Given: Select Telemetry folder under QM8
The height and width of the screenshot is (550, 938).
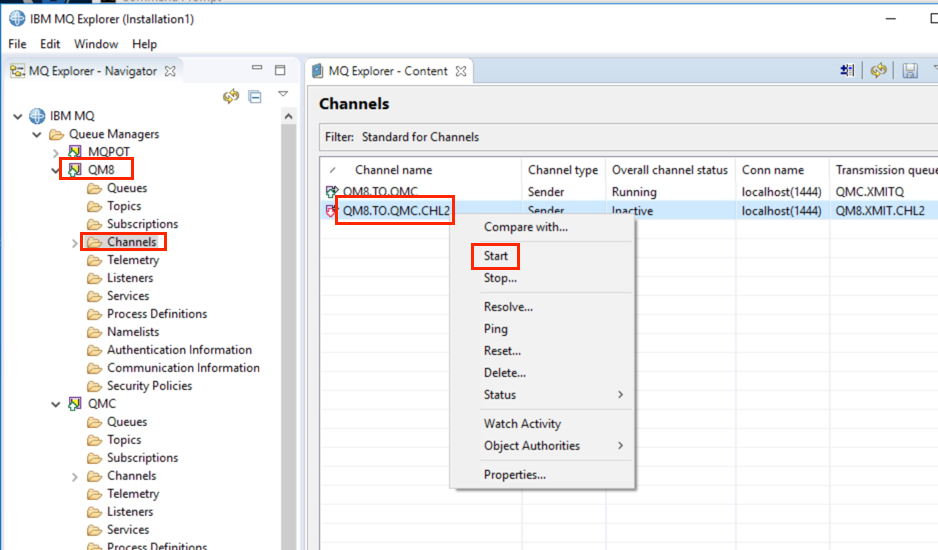Looking at the screenshot, I should 133,260.
